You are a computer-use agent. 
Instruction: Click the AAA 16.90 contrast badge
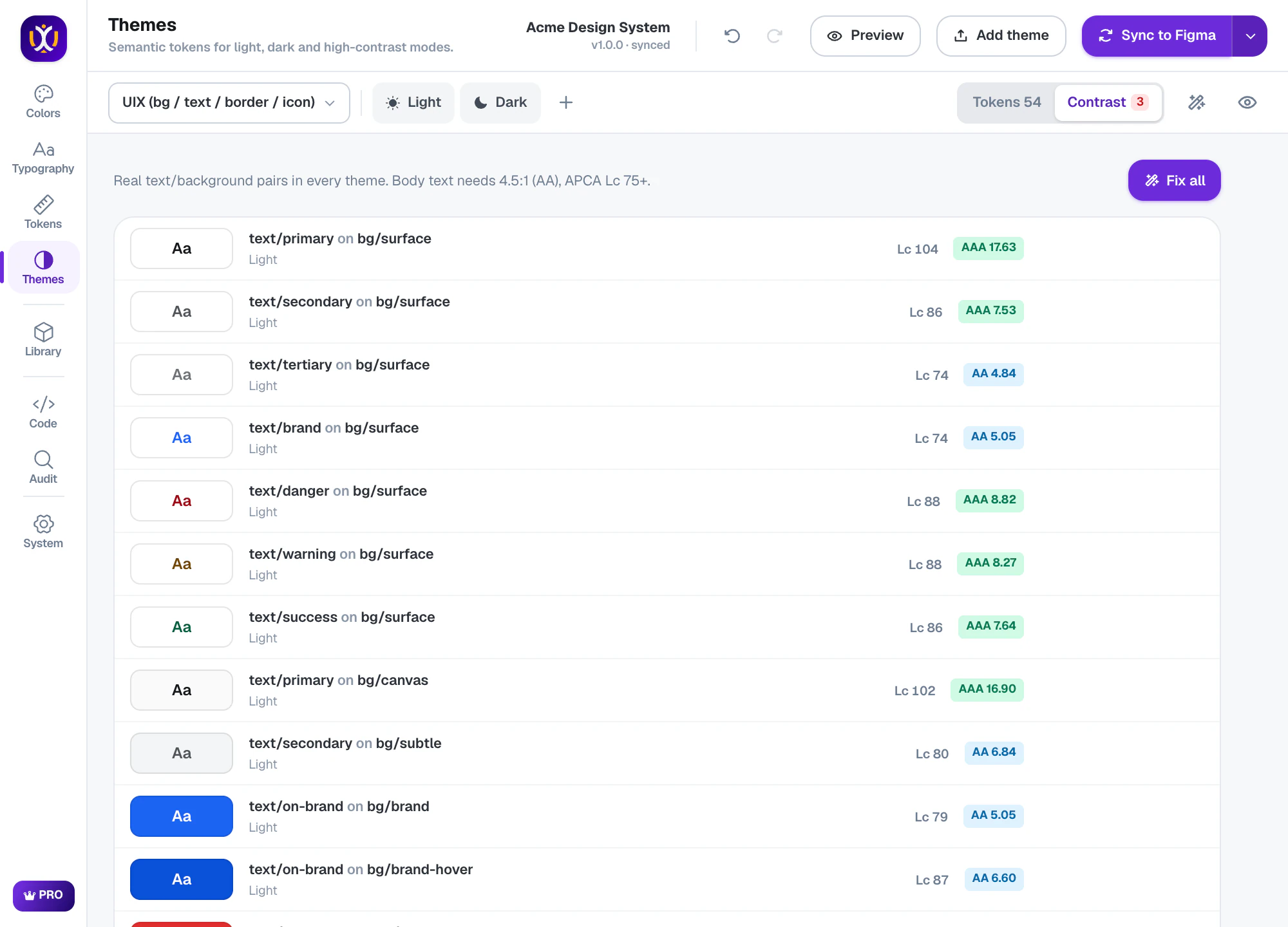pyautogui.click(x=987, y=689)
